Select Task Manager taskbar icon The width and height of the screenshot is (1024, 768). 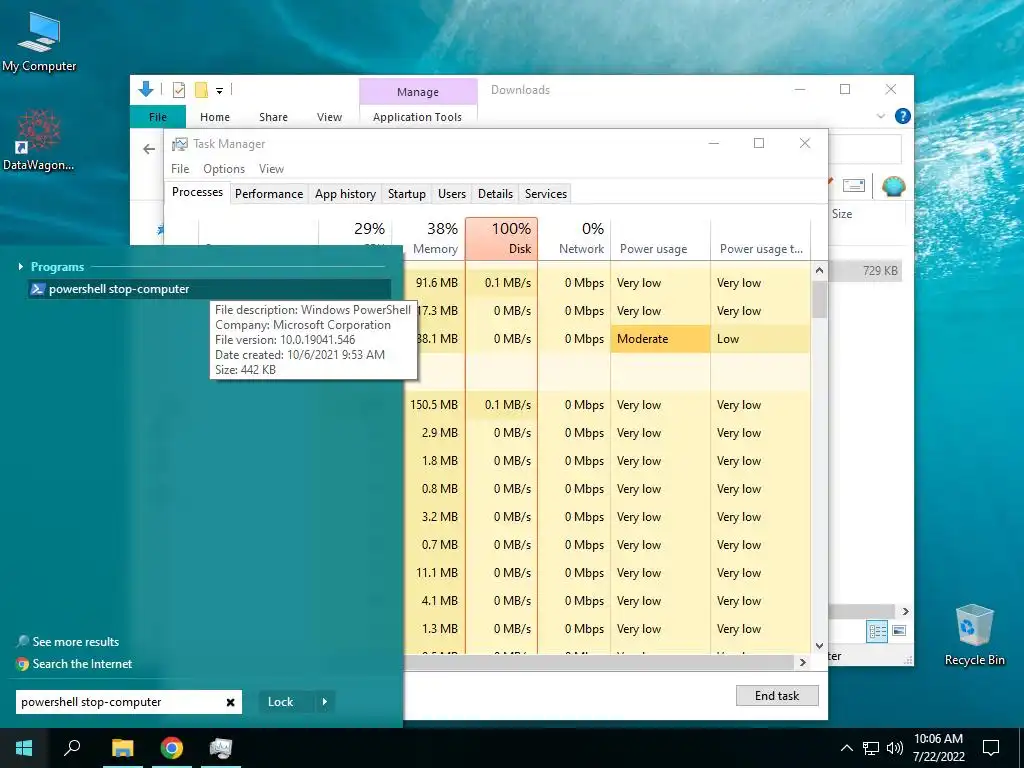coord(221,748)
